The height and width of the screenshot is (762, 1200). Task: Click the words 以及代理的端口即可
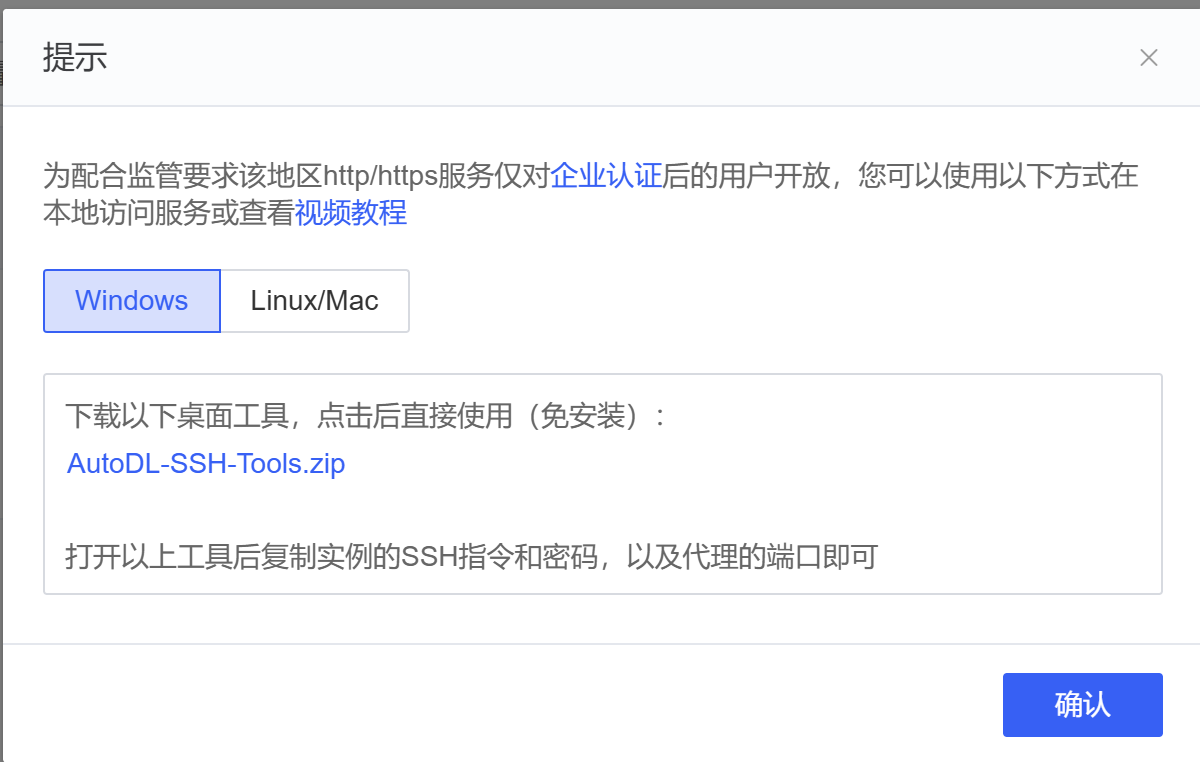click(752, 556)
